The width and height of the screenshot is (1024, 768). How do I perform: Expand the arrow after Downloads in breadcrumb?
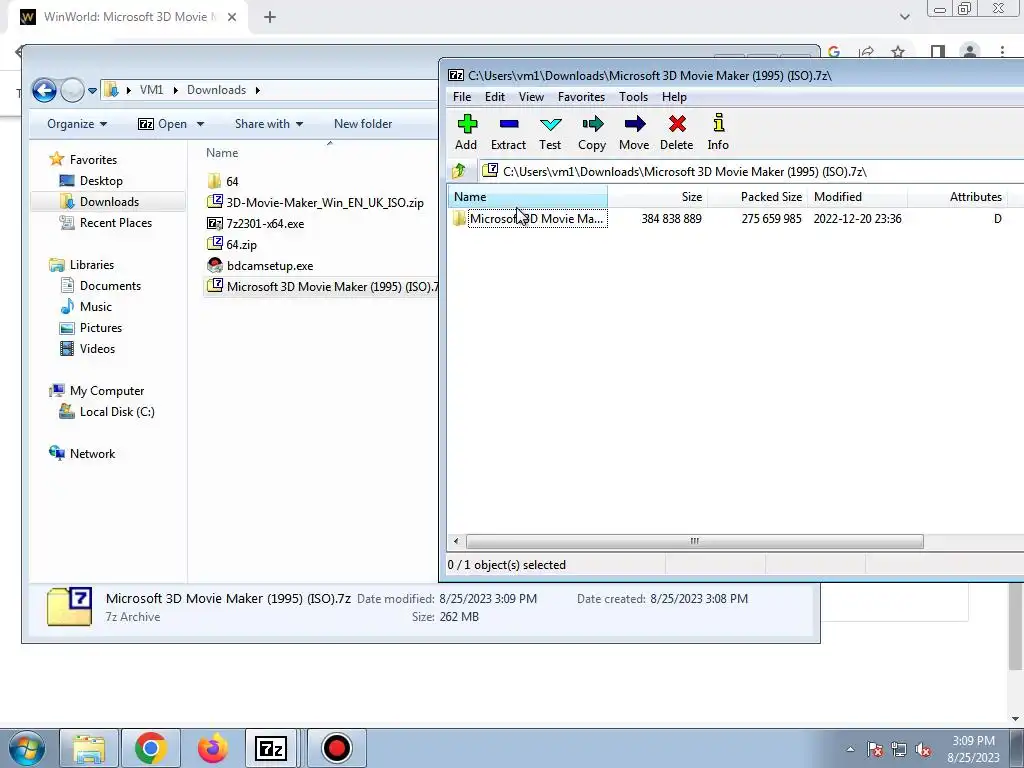pyautogui.click(x=257, y=90)
